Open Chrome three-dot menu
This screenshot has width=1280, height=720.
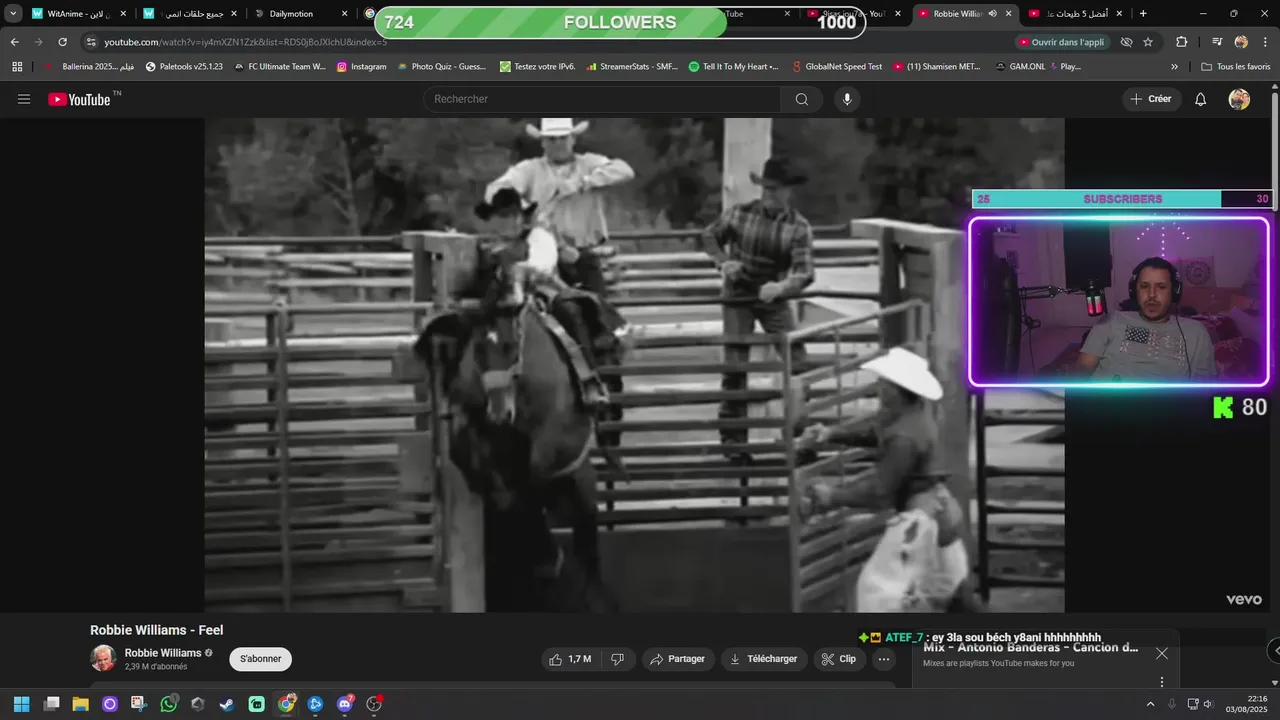click(1265, 42)
